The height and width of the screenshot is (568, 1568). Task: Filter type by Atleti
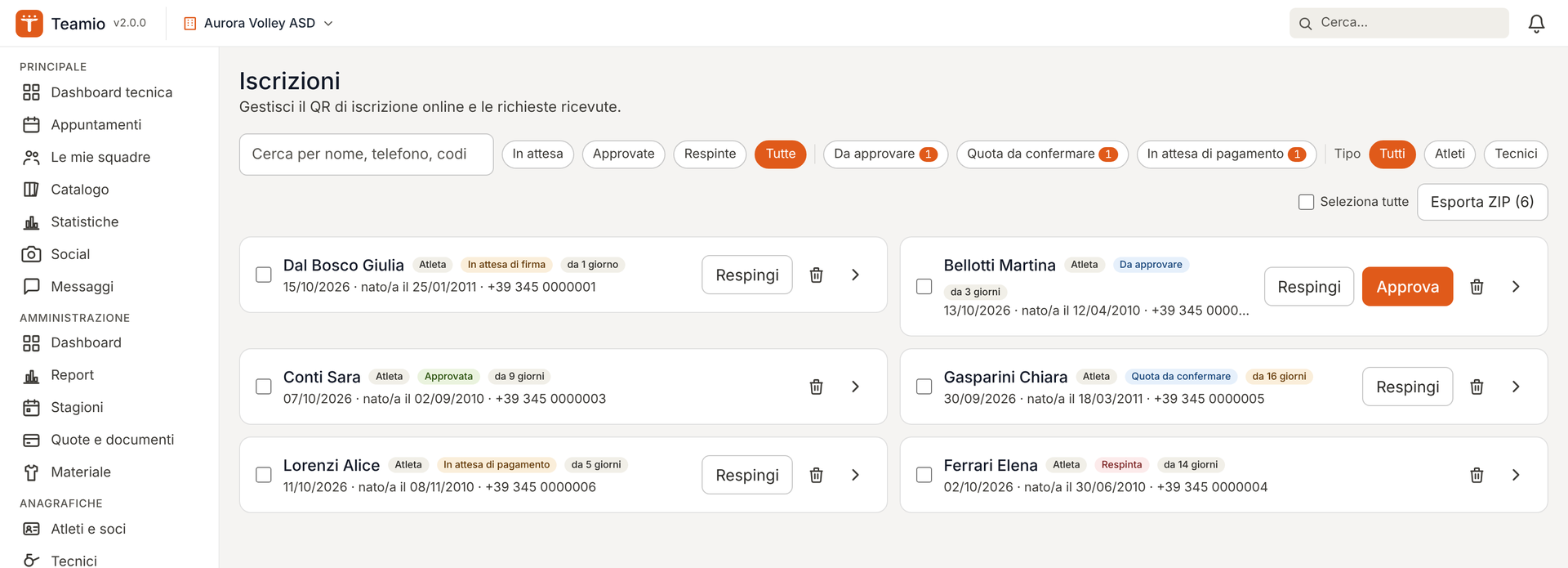[x=1450, y=154]
